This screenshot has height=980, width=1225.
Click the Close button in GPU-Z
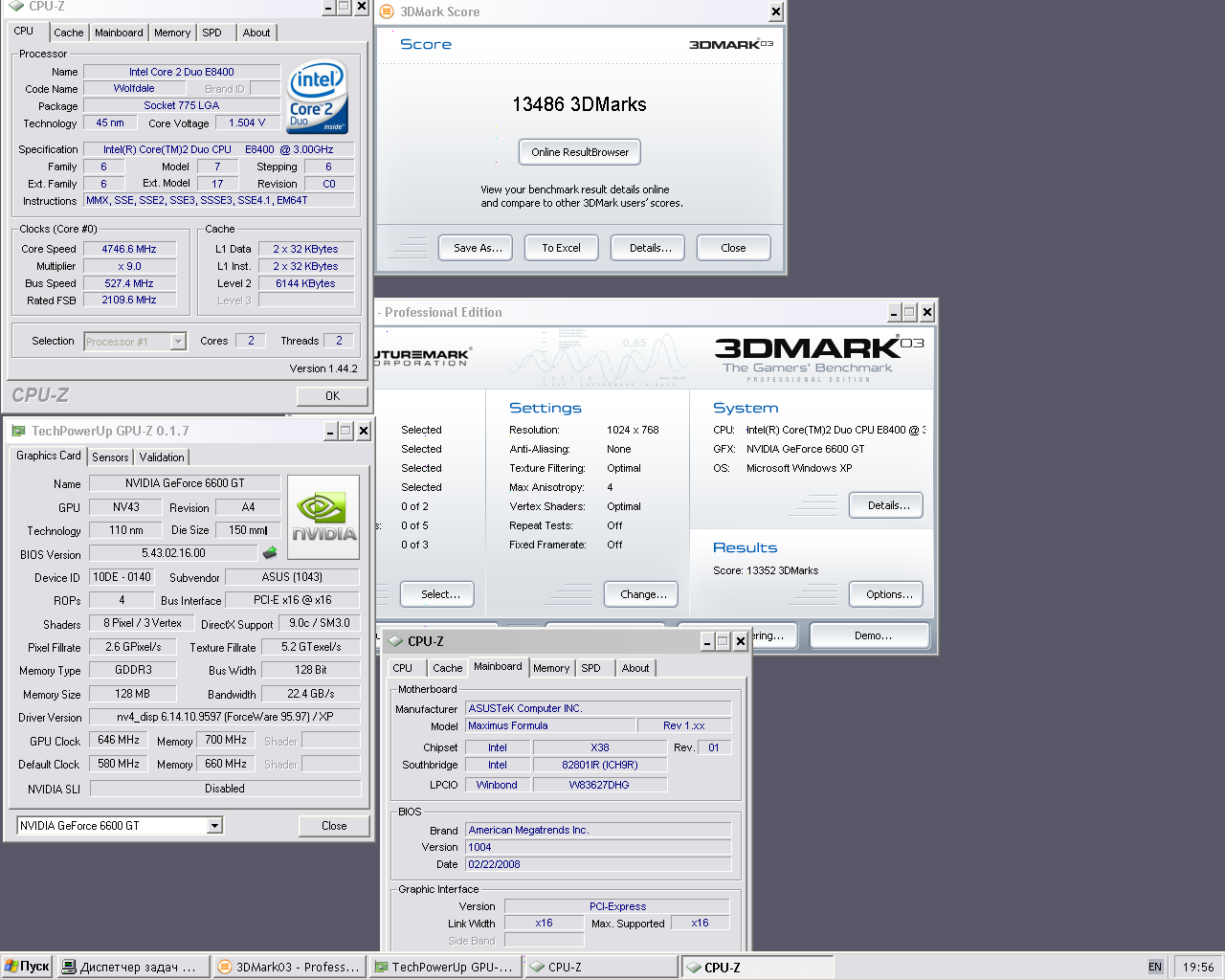334,826
